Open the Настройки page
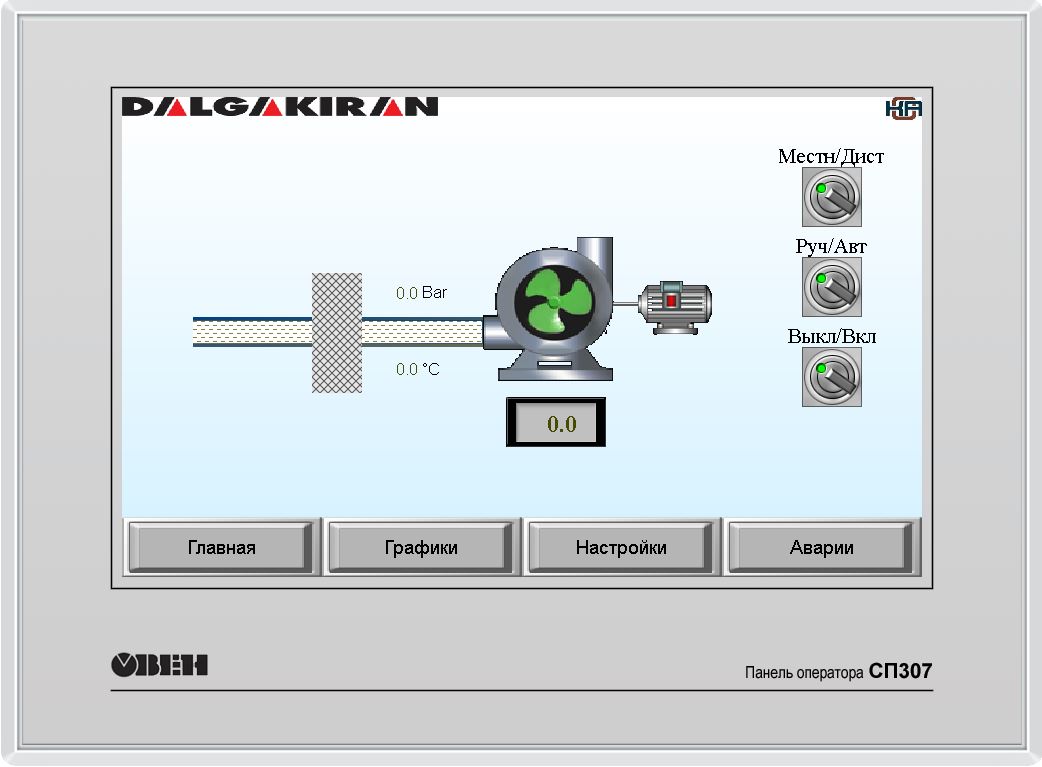 point(621,547)
